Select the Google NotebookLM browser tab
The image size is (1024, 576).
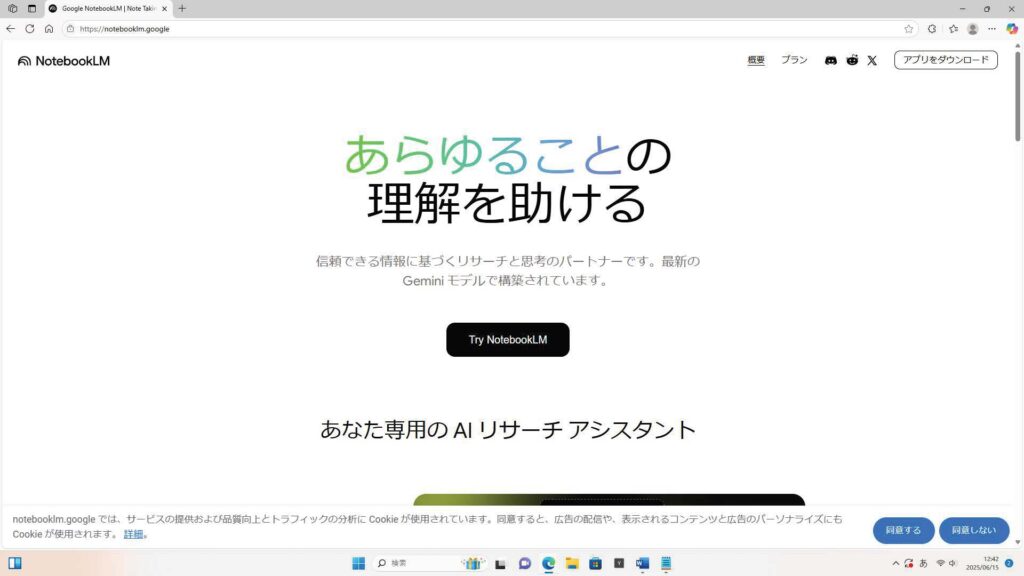108,8
